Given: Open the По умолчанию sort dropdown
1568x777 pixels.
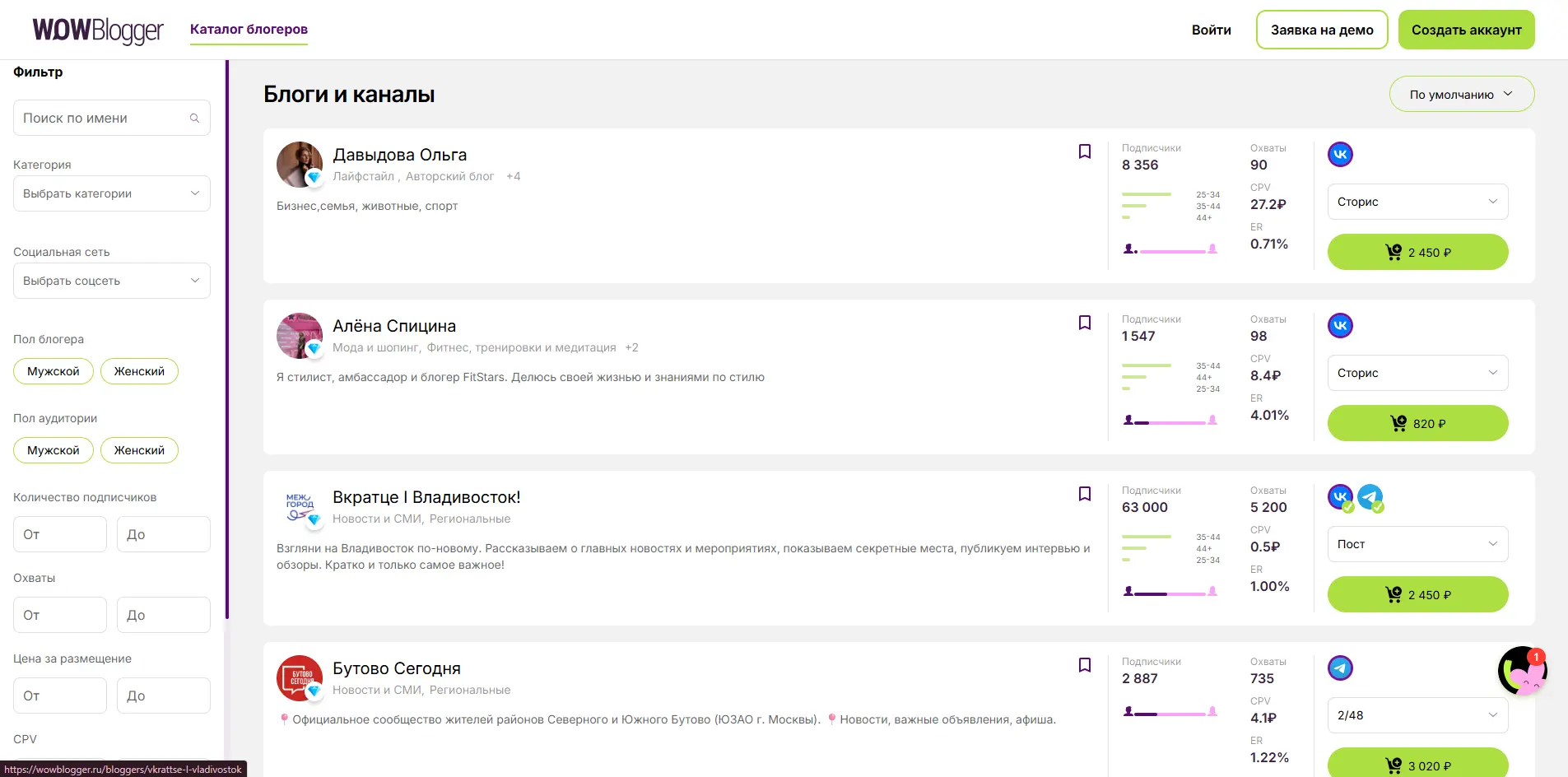Looking at the screenshot, I should (1461, 95).
